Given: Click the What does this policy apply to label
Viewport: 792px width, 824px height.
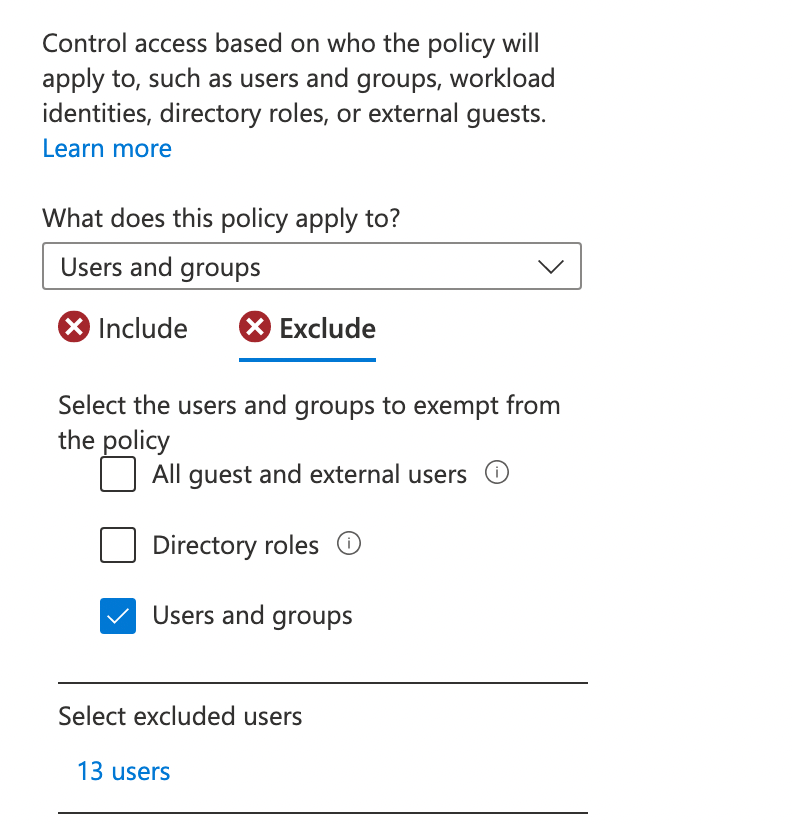Looking at the screenshot, I should 221,218.
